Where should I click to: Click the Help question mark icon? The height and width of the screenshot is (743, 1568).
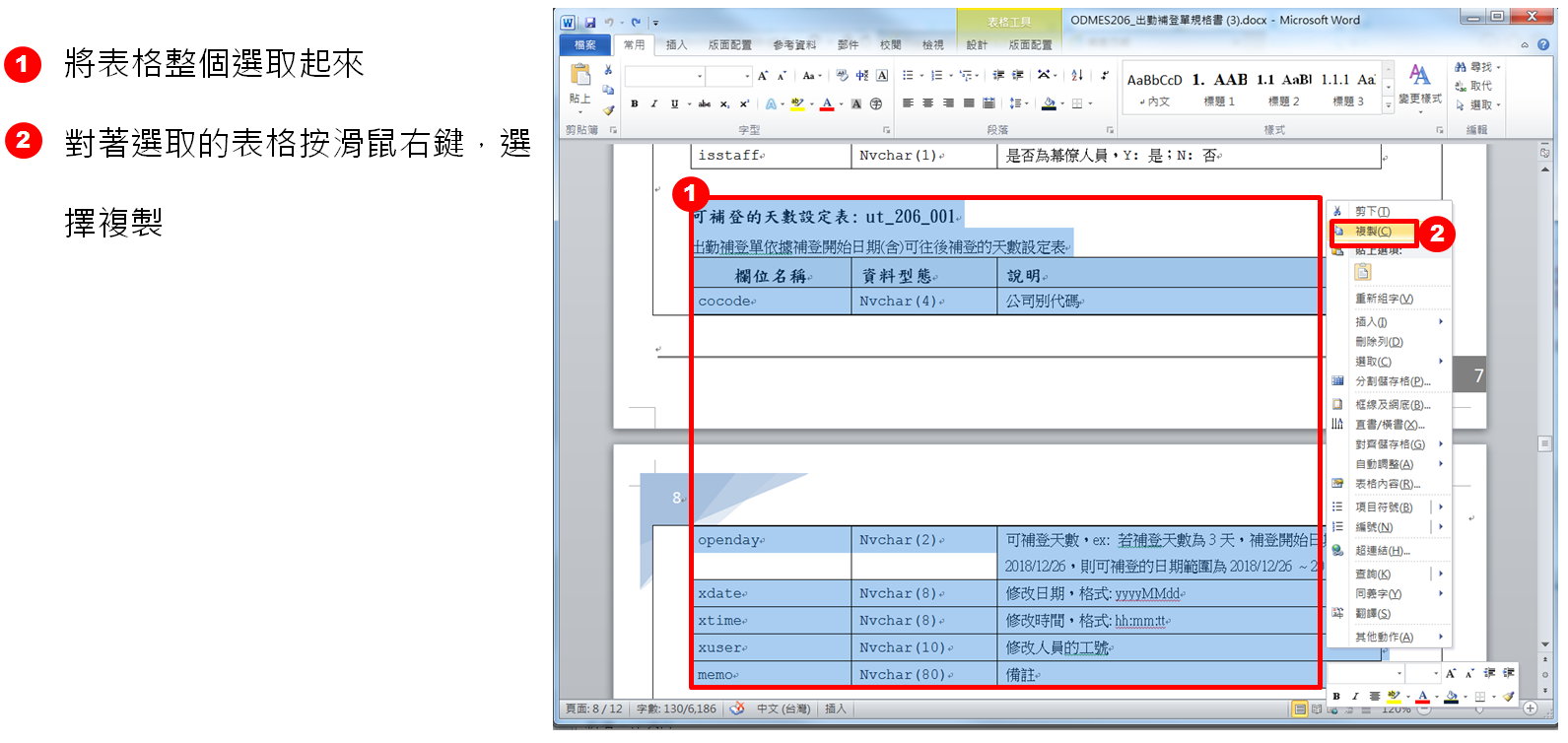coord(1541,44)
